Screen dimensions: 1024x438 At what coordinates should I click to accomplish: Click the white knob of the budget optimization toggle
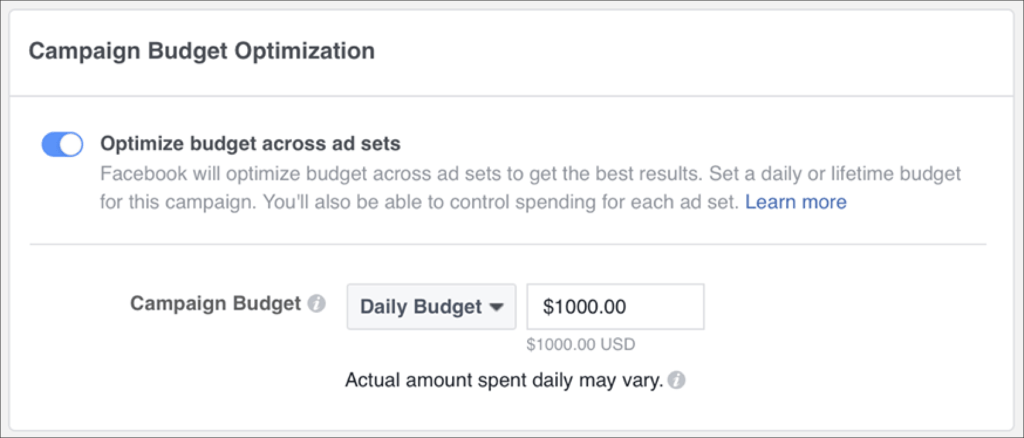[x=72, y=144]
